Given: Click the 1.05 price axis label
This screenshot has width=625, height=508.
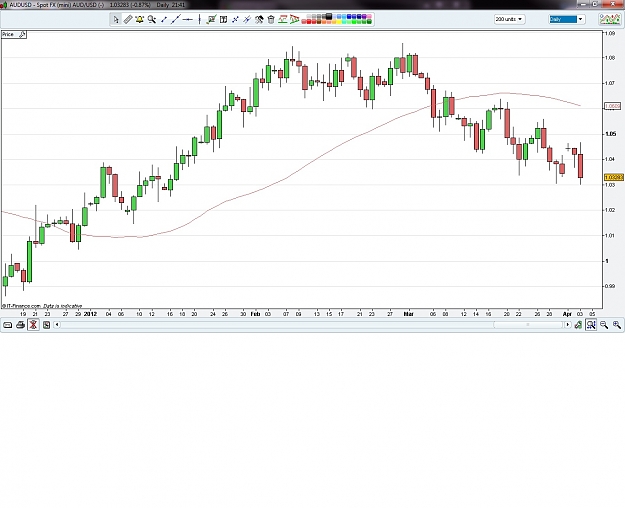Looking at the screenshot, I should pos(610,134).
